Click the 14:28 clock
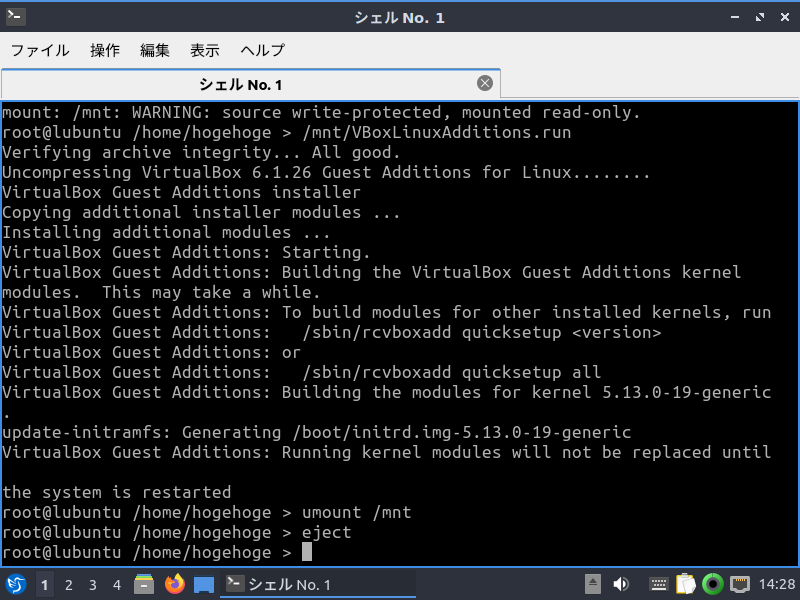This screenshot has height=600, width=800. click(777, 584)
